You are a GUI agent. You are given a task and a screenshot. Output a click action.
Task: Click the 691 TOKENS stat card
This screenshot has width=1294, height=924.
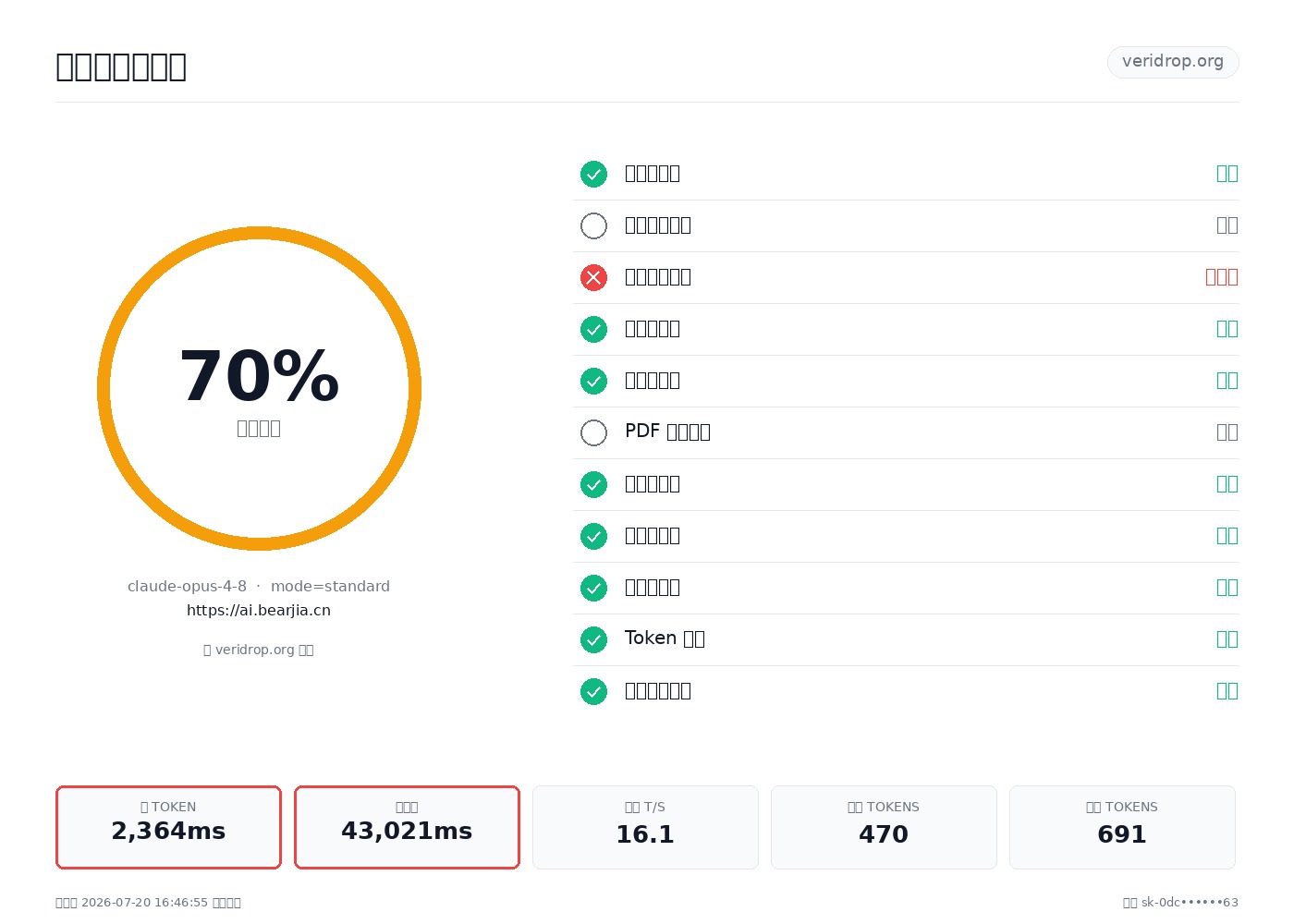(1122, 827)
